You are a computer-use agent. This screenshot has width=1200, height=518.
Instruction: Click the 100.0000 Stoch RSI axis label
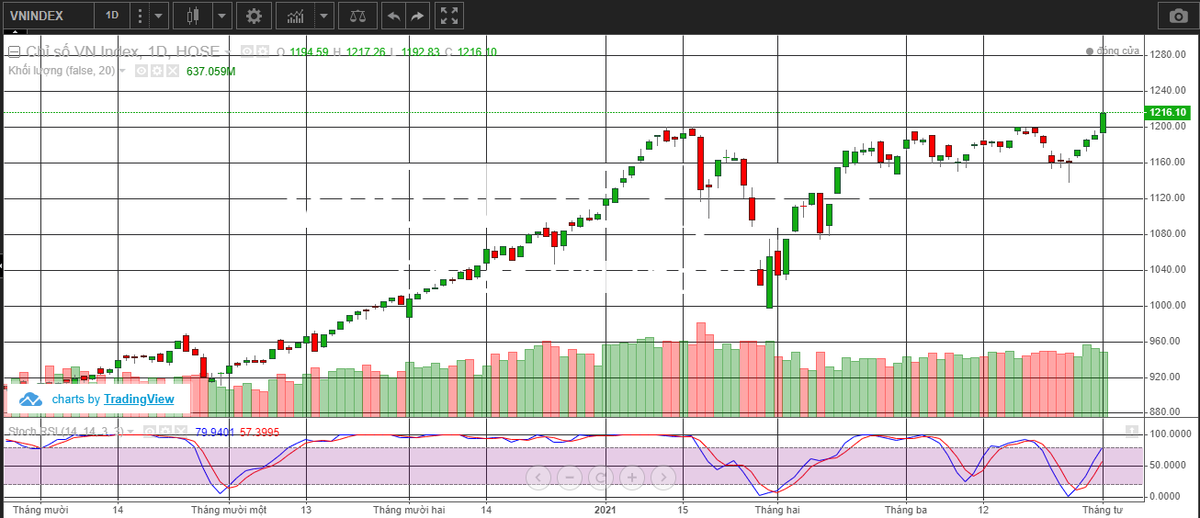click(1168, 434)
